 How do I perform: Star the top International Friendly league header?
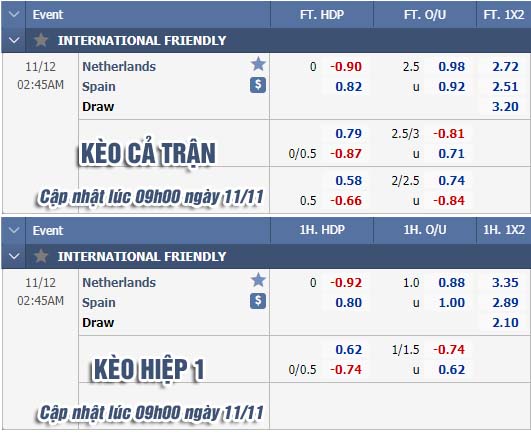[x=41, y=40]
